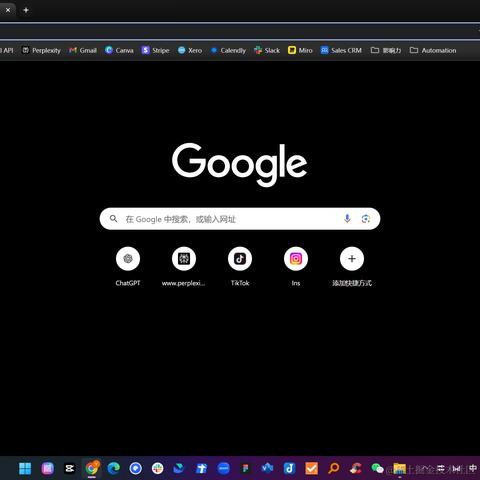The image size is (480, 480).
Task: Open a new tab with plus button
Action: click(x=26, y=10)
